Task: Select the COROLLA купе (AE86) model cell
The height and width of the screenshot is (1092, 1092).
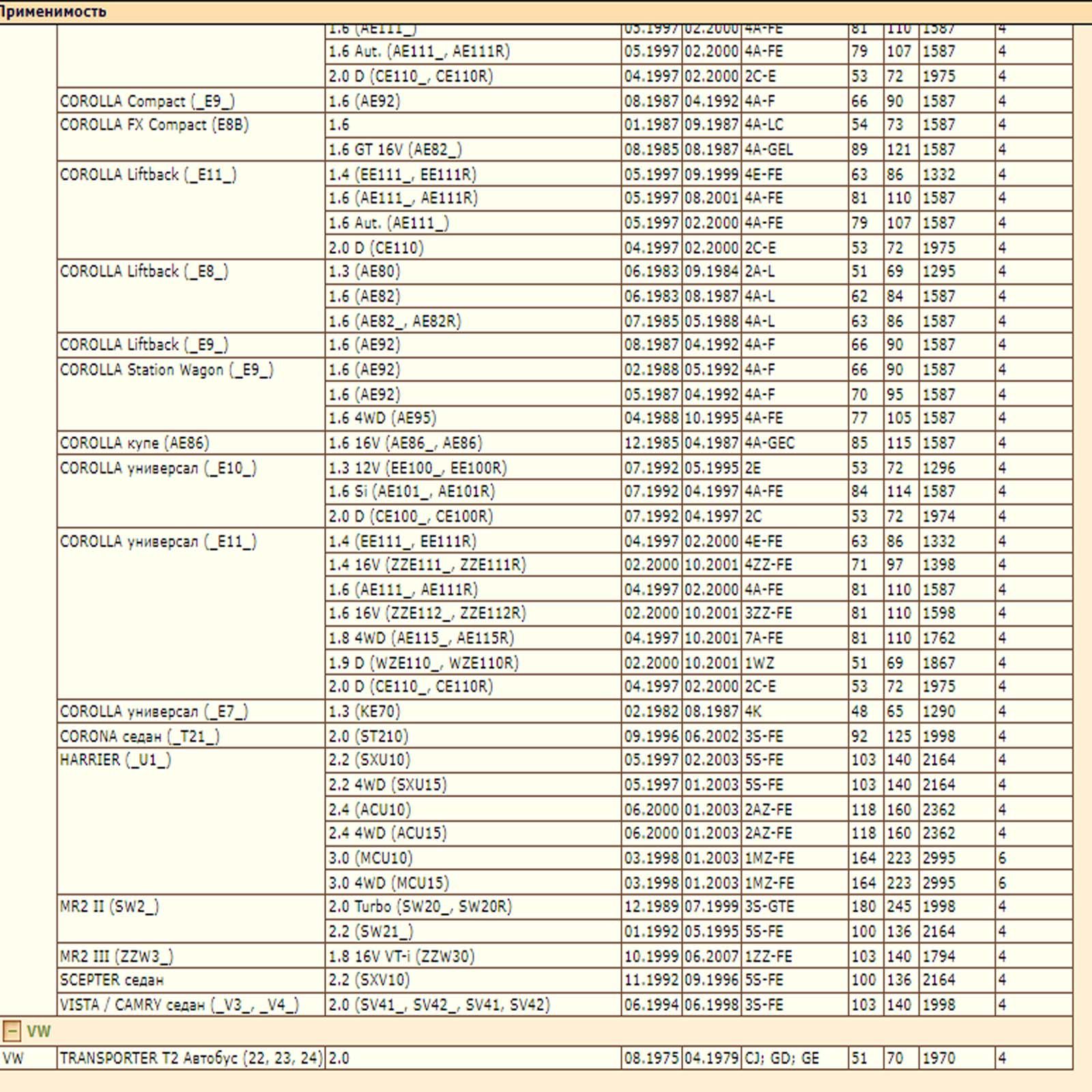Action: point(134,443)
